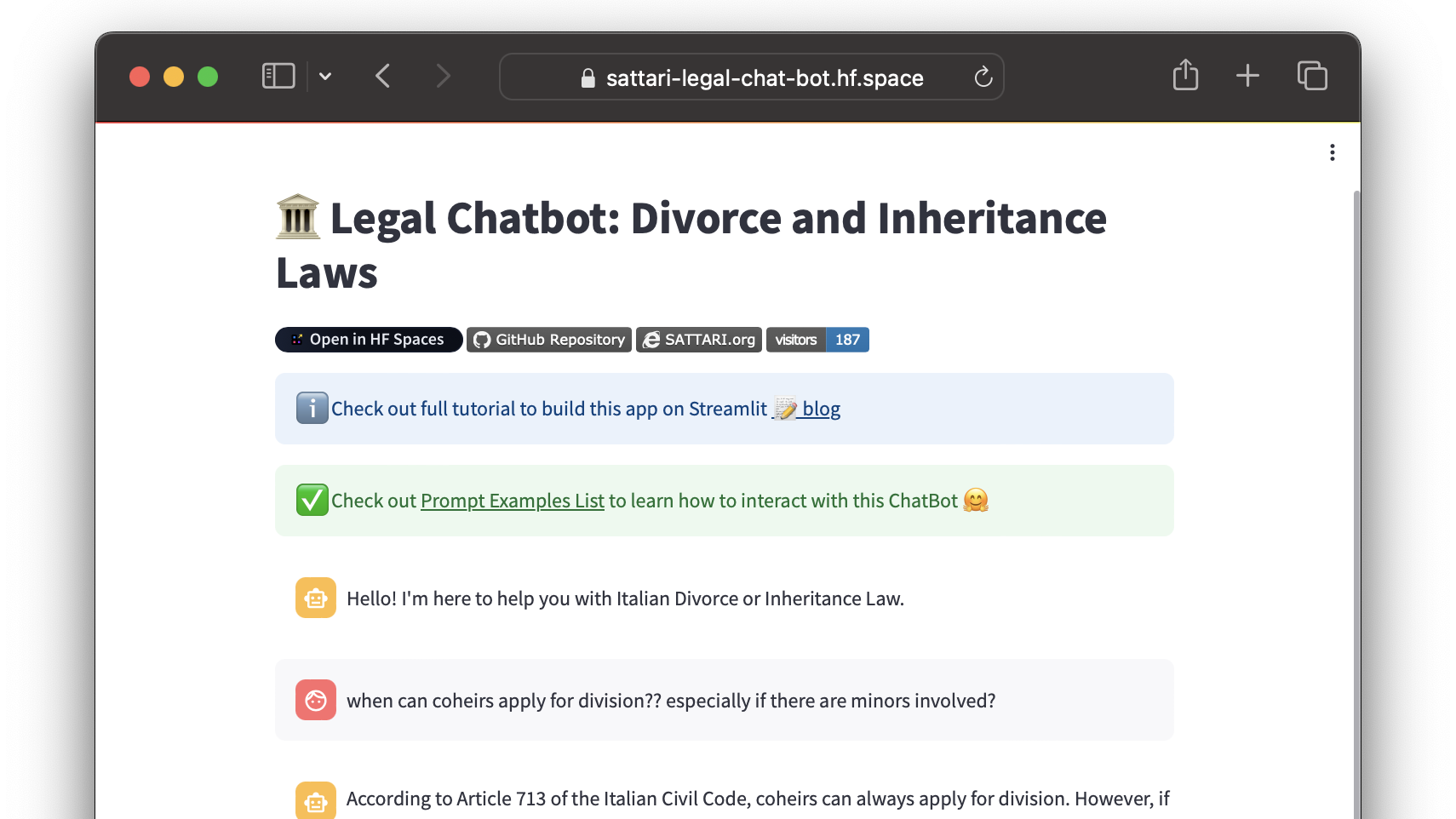This screenshot has width=1456, height=819.
Task: Show all tabs via the tab overview icon
Action: pyautogui.click(x=1312, y=76)
